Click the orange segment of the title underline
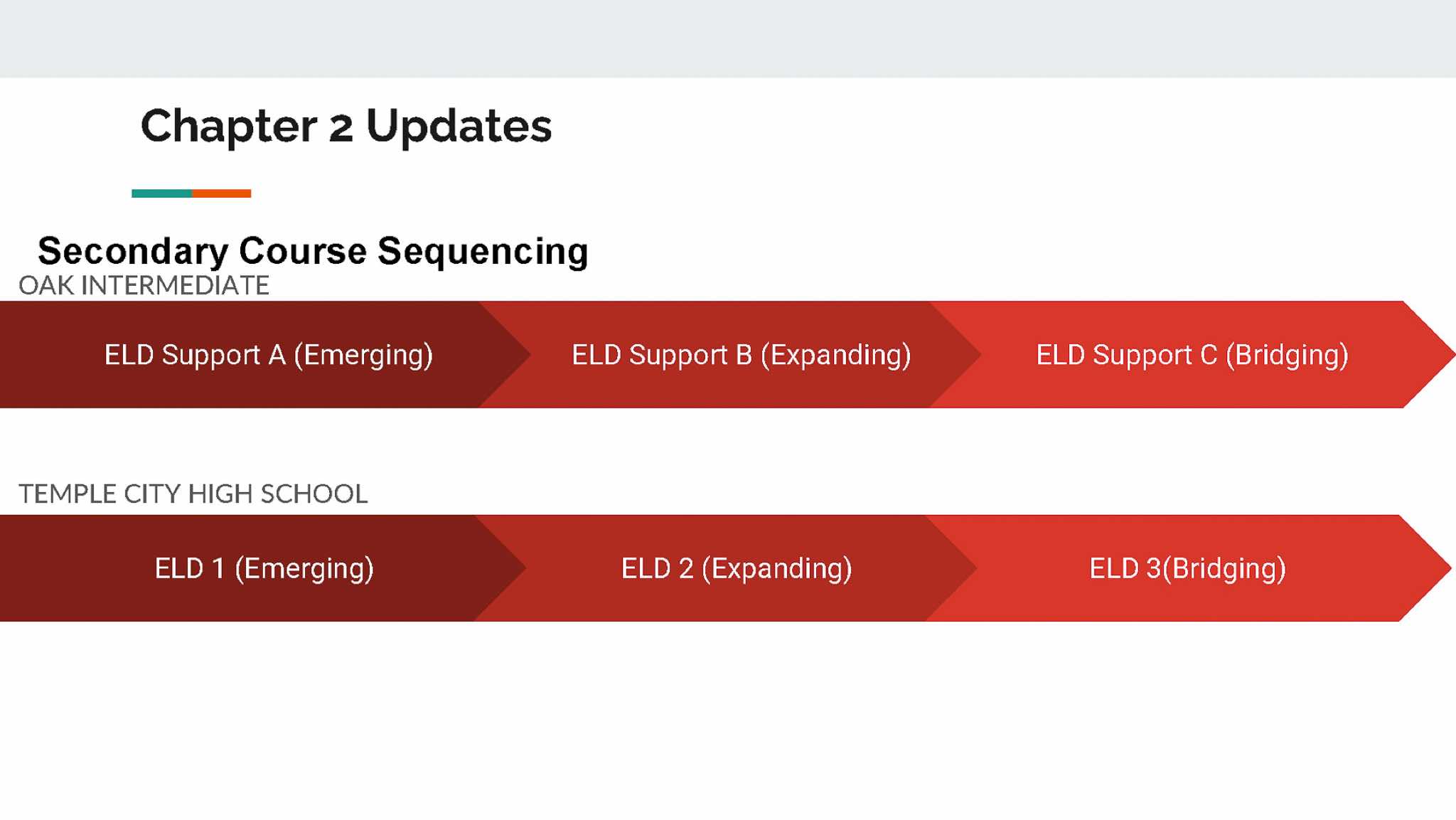This screenshot has width=1456, height=820. [x=221, y=193]
